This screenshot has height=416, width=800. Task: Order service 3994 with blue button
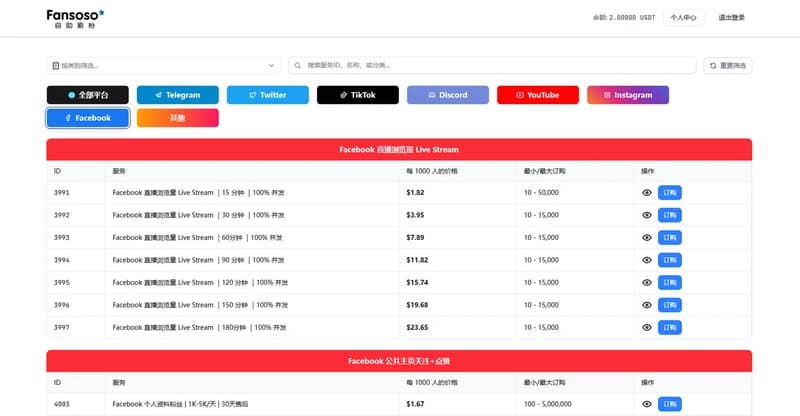[669, 260]
